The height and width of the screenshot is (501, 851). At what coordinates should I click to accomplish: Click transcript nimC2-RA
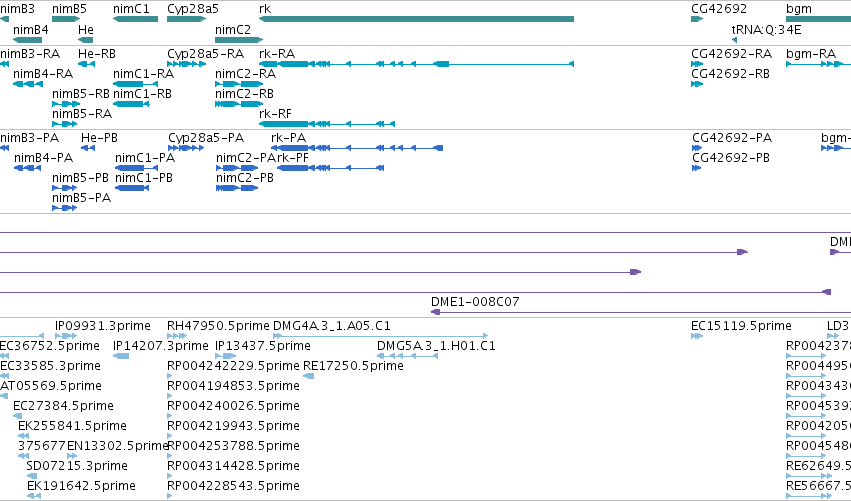(245, 74)
